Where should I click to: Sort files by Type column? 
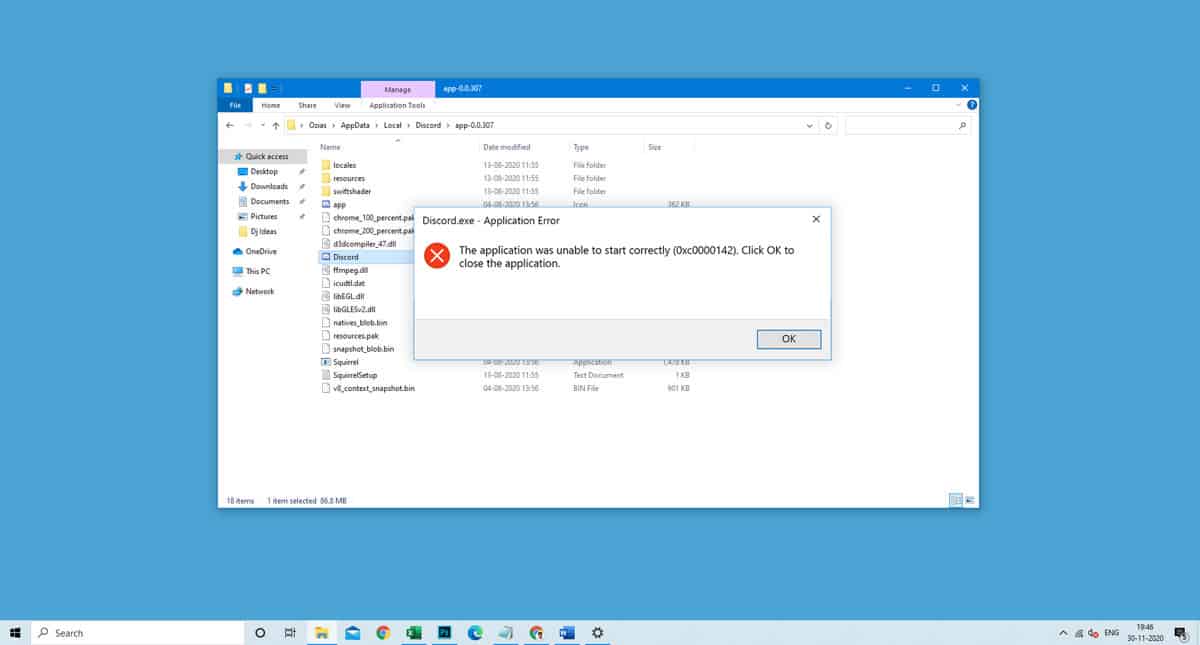[581, 147]
